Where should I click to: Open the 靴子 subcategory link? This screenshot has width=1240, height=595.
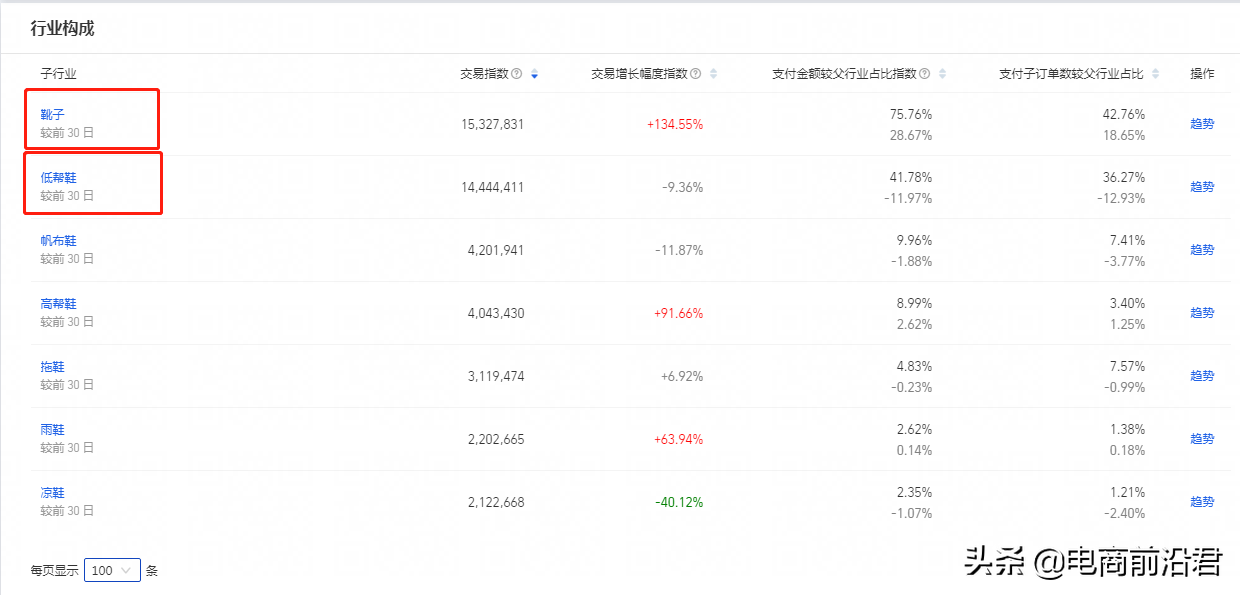point(54,113)
